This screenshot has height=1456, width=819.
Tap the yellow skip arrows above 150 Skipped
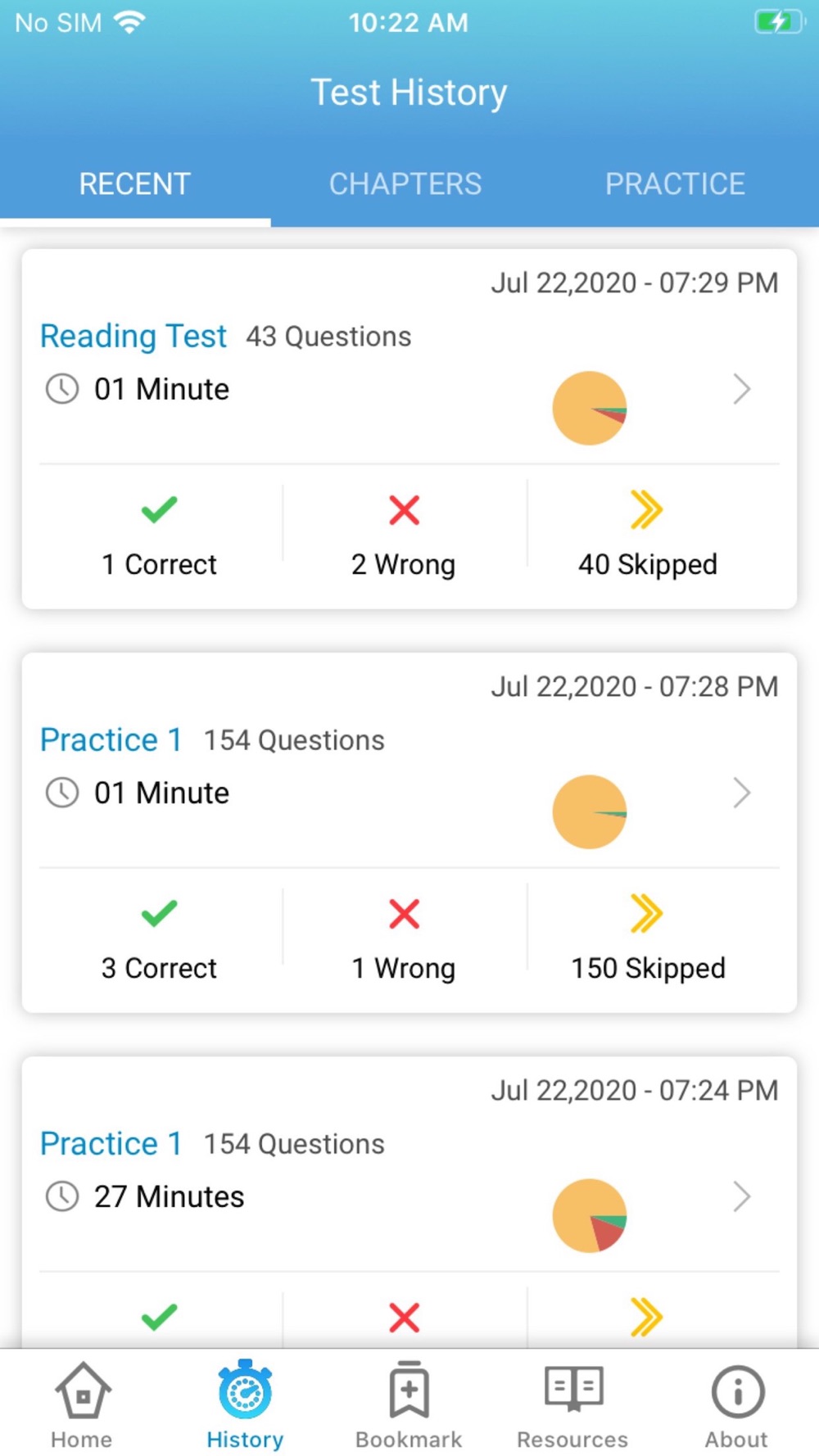tap(646, 913)
